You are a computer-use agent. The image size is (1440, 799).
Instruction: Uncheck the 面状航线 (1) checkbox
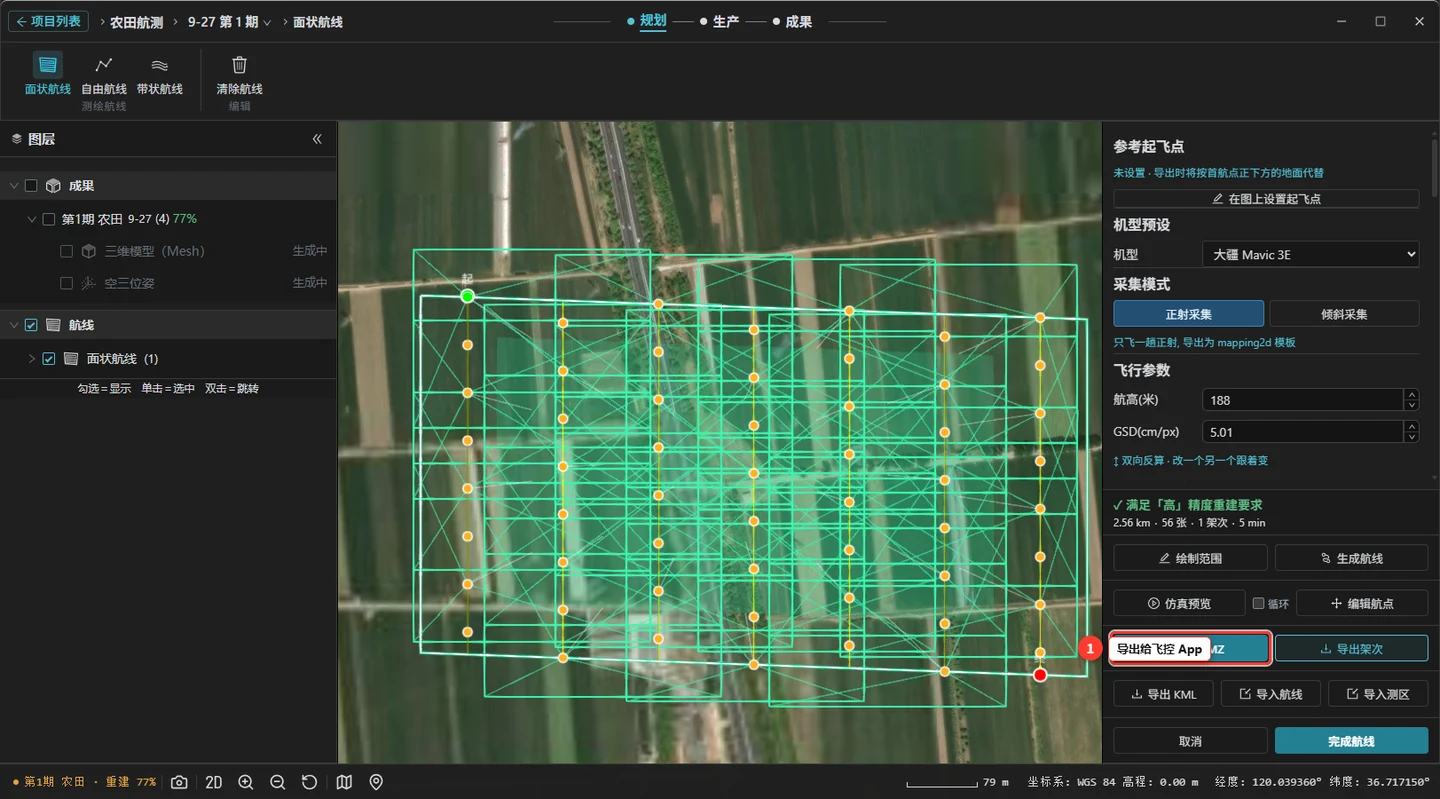click(49, 358)
